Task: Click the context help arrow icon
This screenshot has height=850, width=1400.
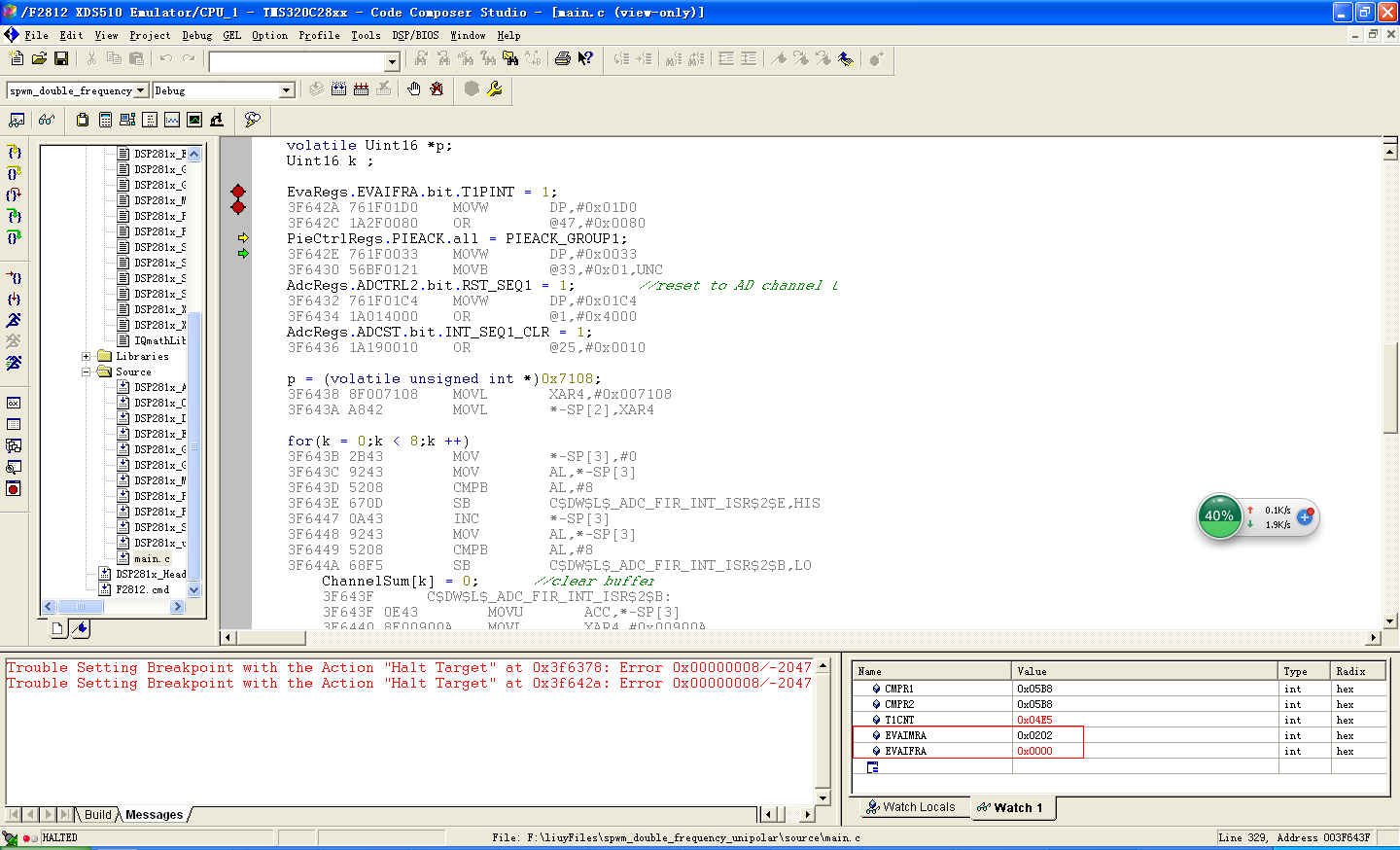Action: 585,59
